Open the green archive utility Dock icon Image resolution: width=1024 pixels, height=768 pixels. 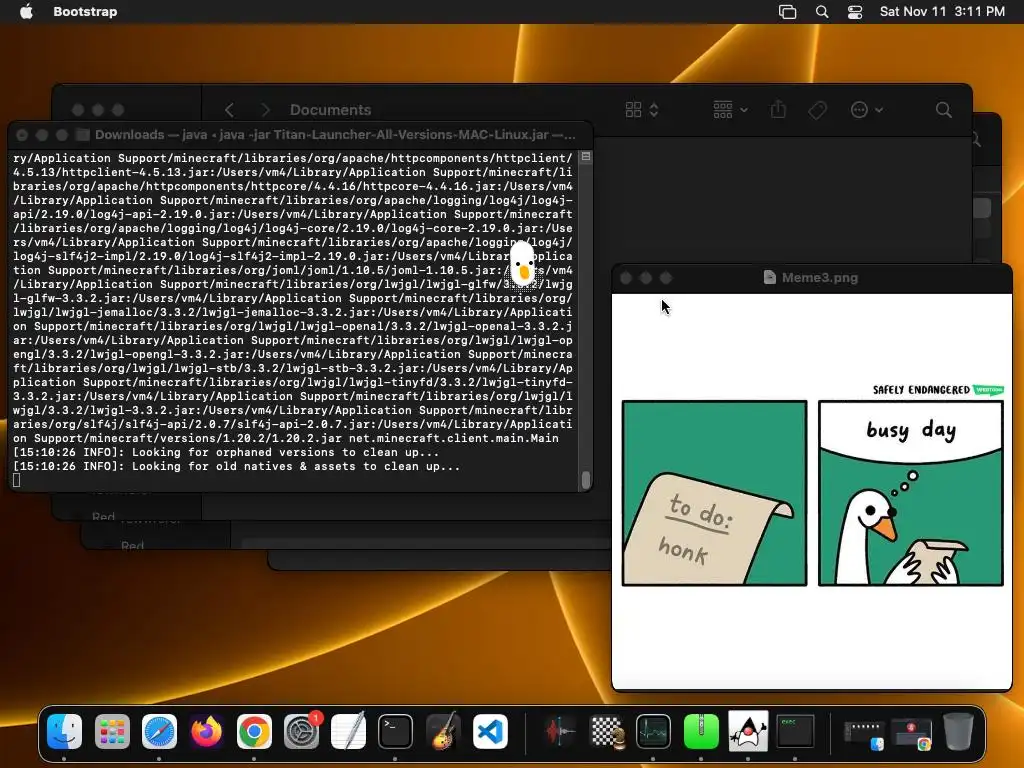(701, 731)
